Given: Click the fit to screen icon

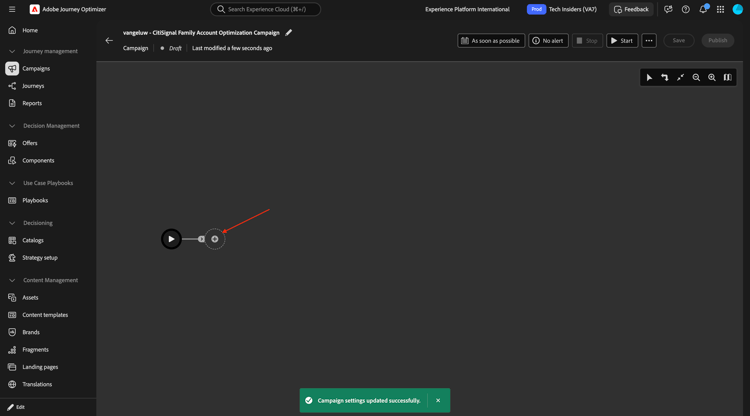Looking at the screenshot, I should point(680,77).
